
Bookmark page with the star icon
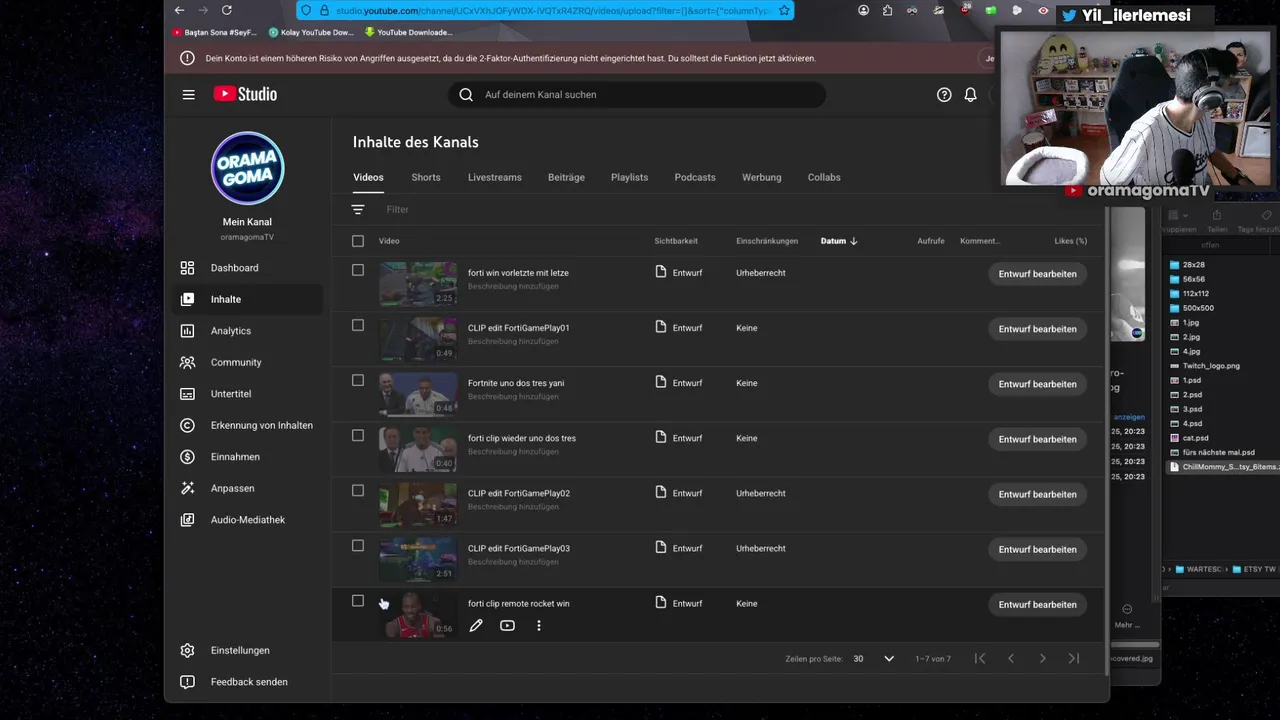point(784,10)
